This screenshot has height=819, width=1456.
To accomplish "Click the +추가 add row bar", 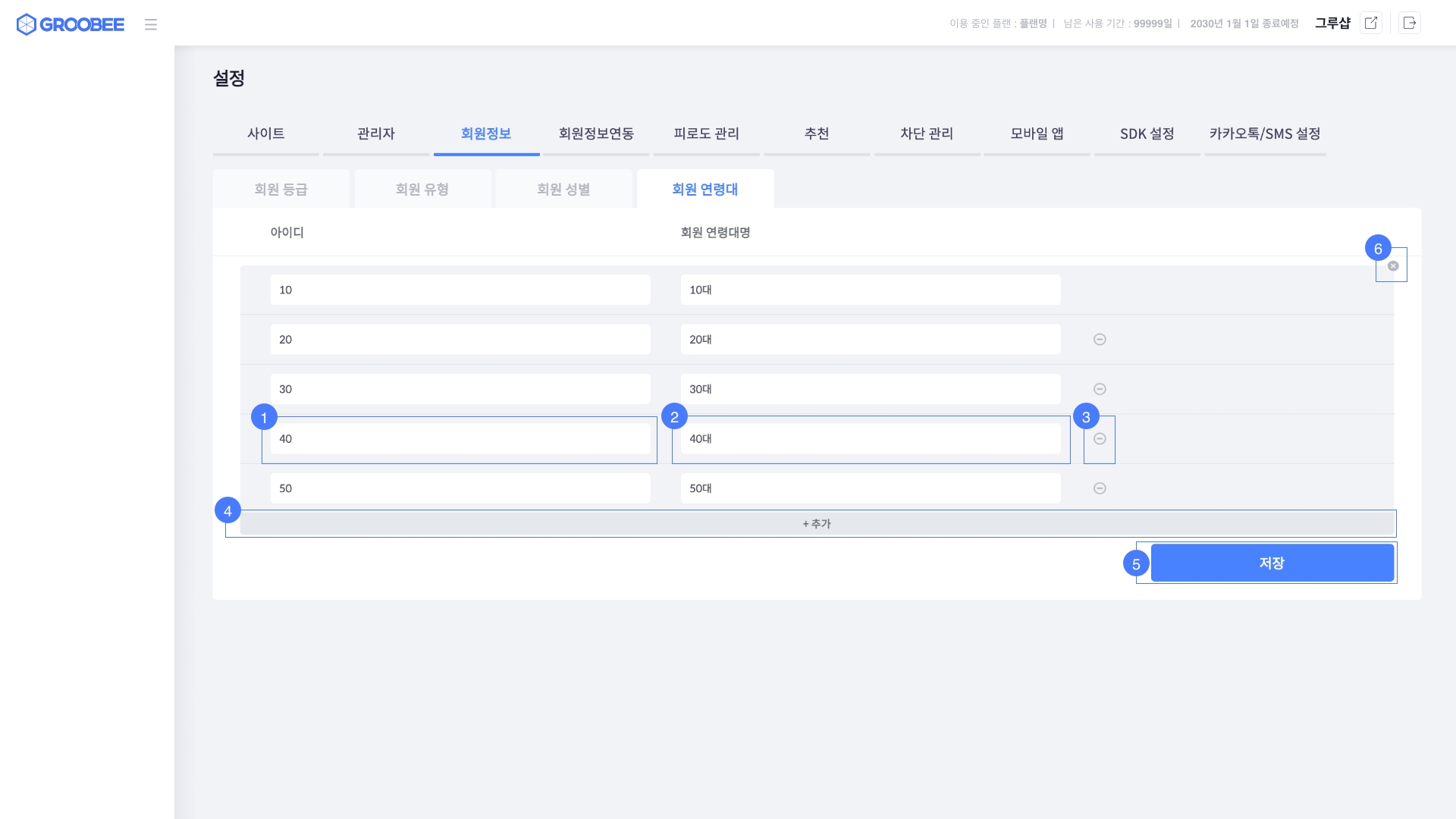I will point(817,524).
